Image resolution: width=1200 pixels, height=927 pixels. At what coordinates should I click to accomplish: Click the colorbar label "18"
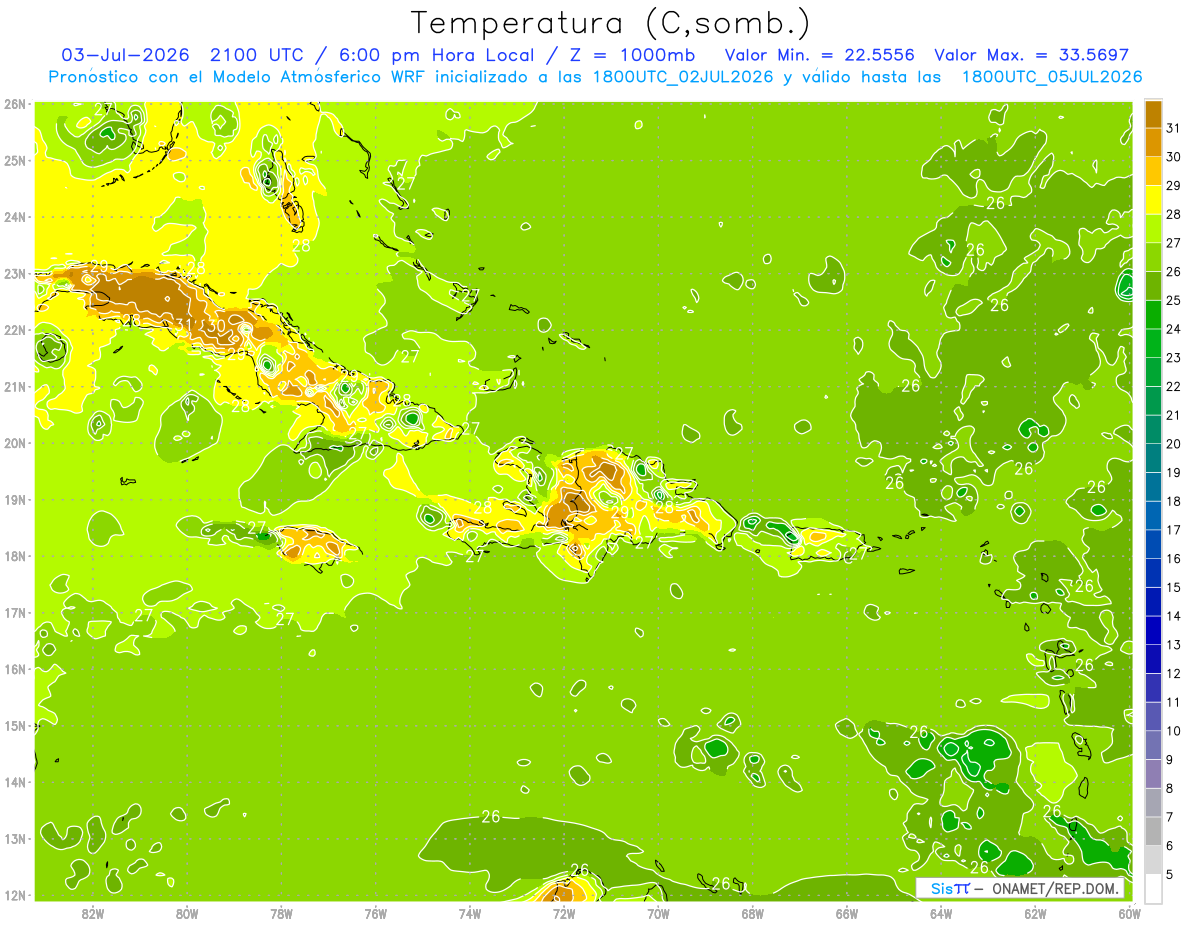pyautogui.click(x=1173, y=501)
